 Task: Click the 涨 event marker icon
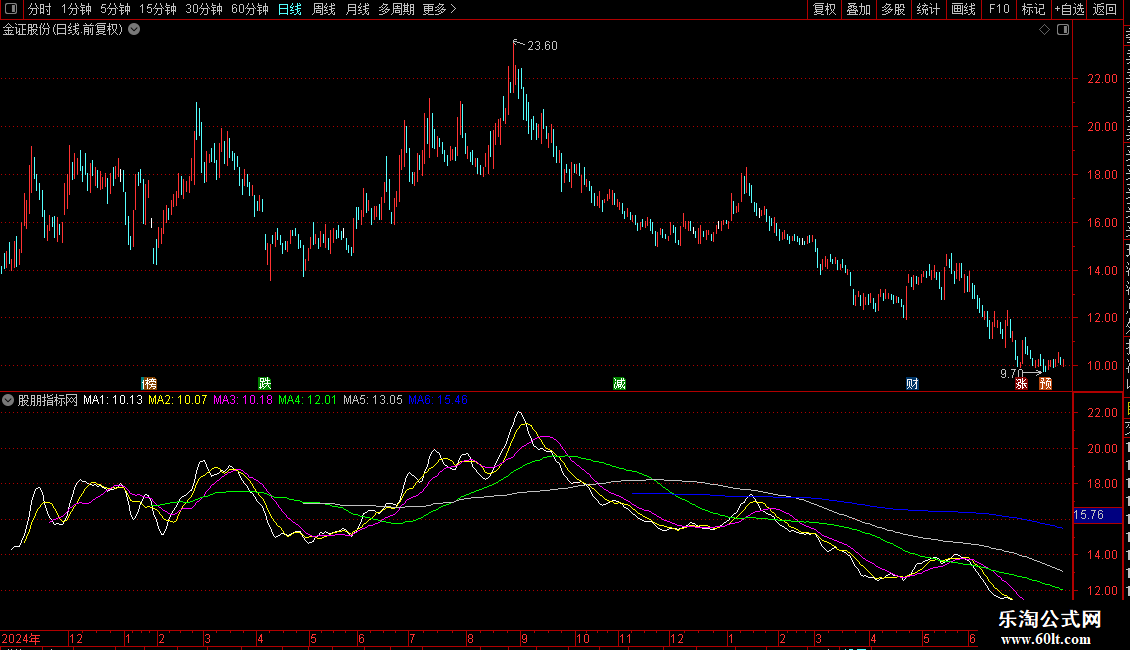tap(1021, 383)
